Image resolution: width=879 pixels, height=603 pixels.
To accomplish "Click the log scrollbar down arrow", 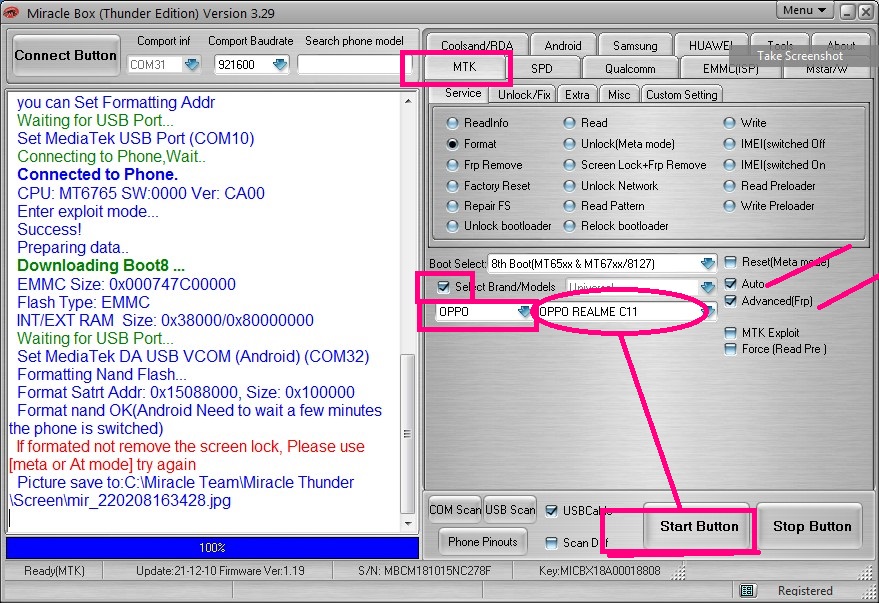I will click(408, 523).
